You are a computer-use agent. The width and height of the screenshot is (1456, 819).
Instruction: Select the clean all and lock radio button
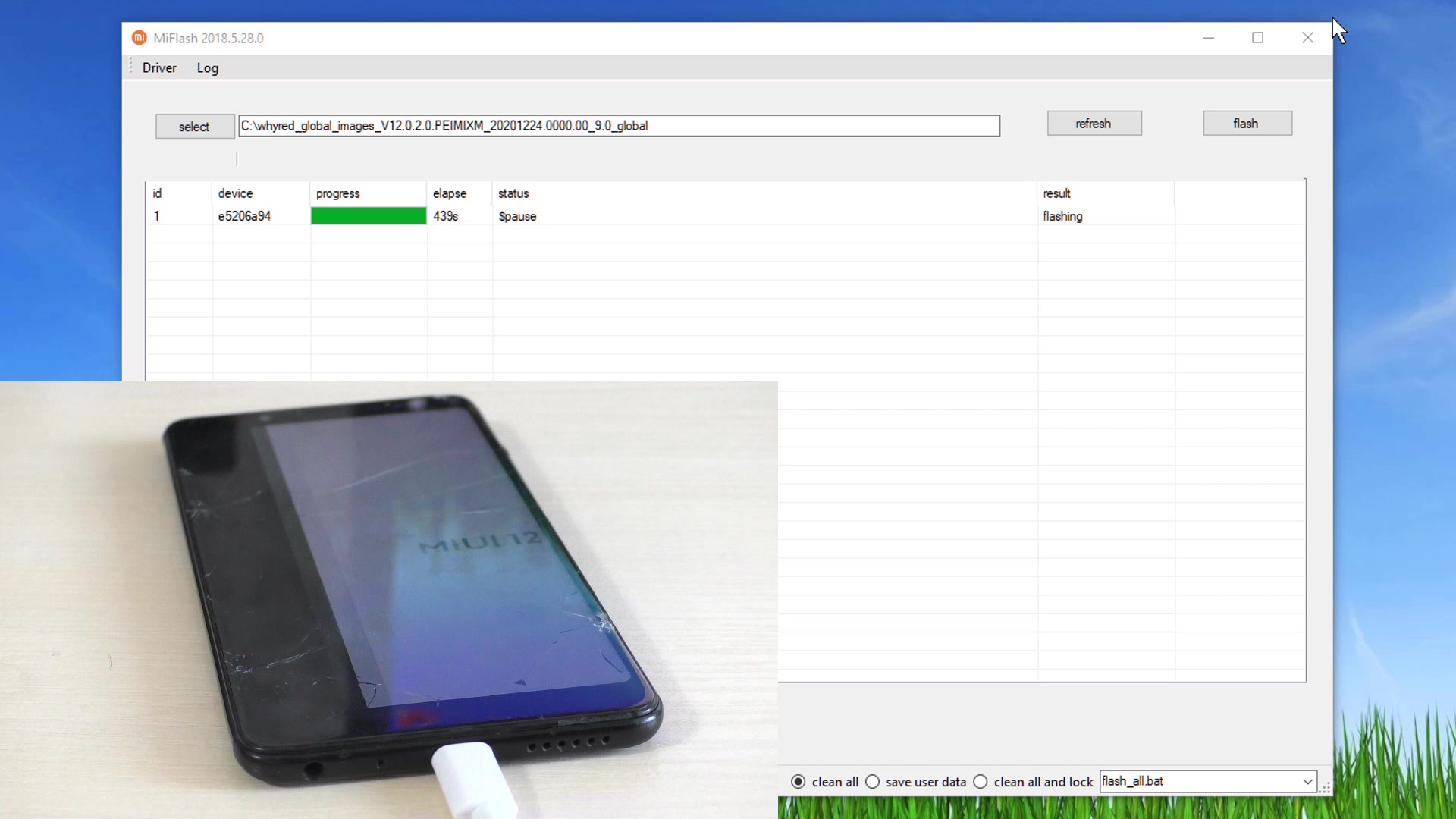click(981, 781)
